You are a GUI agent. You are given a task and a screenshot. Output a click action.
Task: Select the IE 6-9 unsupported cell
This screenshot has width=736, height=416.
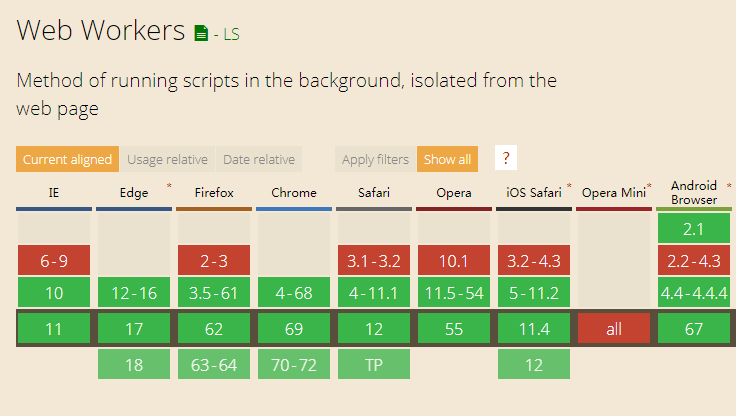pos(54,260)
